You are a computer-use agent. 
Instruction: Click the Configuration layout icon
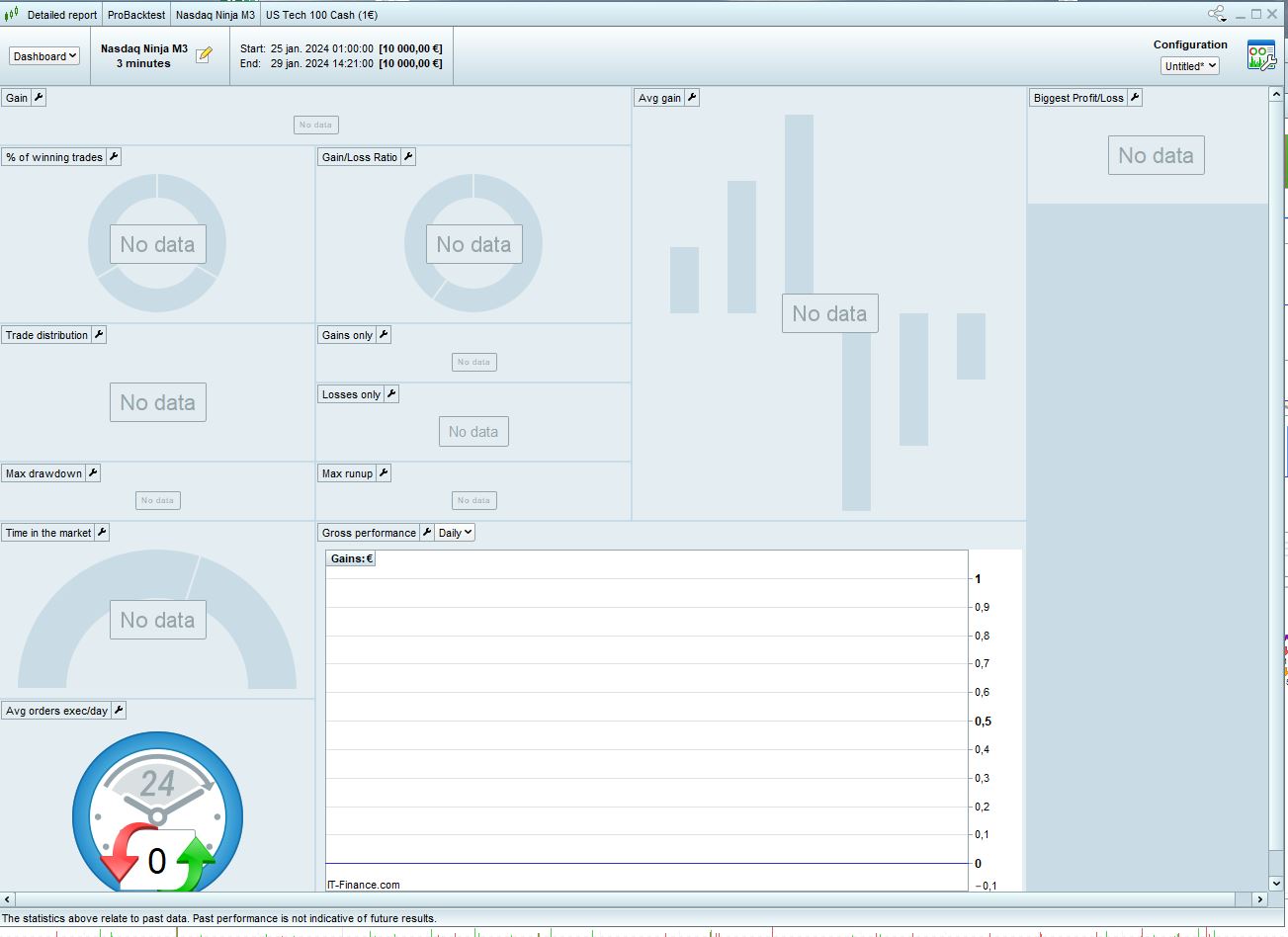(x=1261, y=55)
